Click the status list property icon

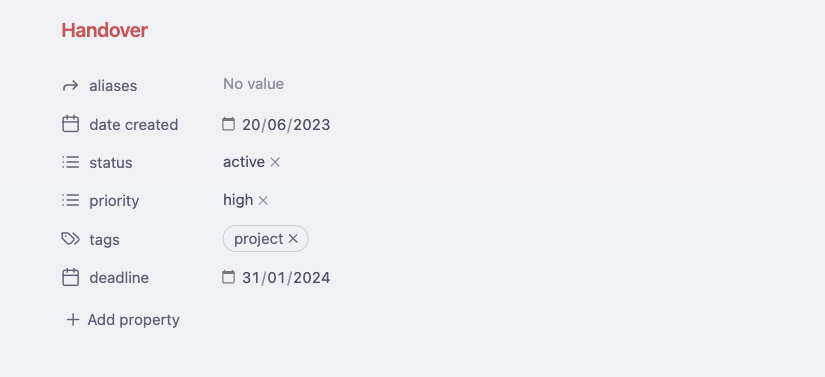click(71, 162)
